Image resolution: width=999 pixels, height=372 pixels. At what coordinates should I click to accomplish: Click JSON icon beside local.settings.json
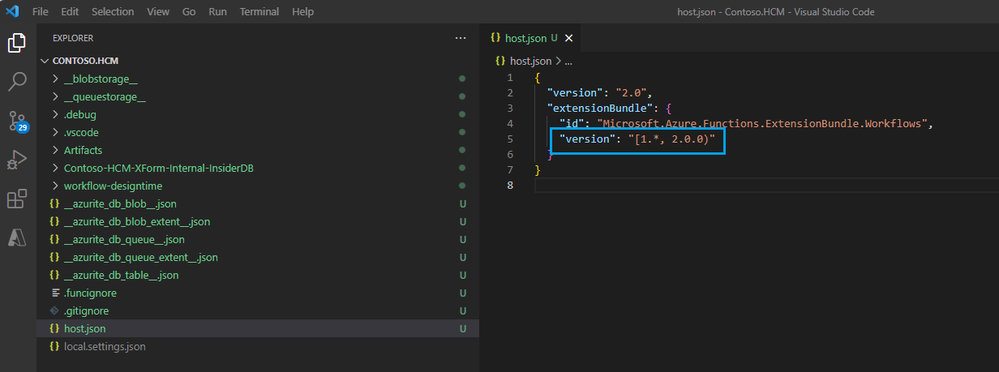tap(55, 347)
